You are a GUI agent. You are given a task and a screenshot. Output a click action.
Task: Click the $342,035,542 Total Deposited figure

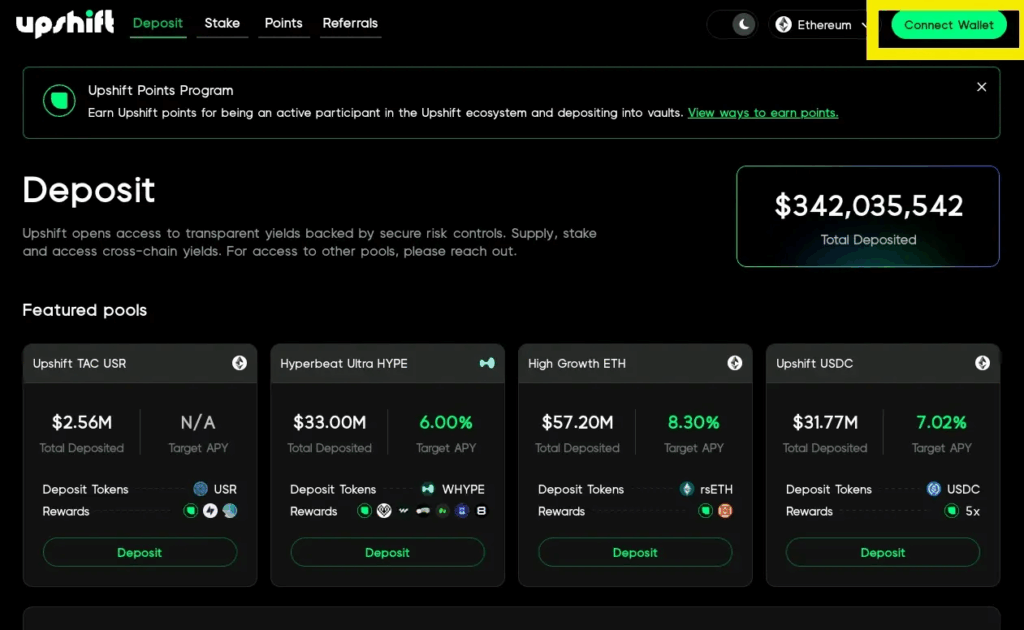click(869, 206)
